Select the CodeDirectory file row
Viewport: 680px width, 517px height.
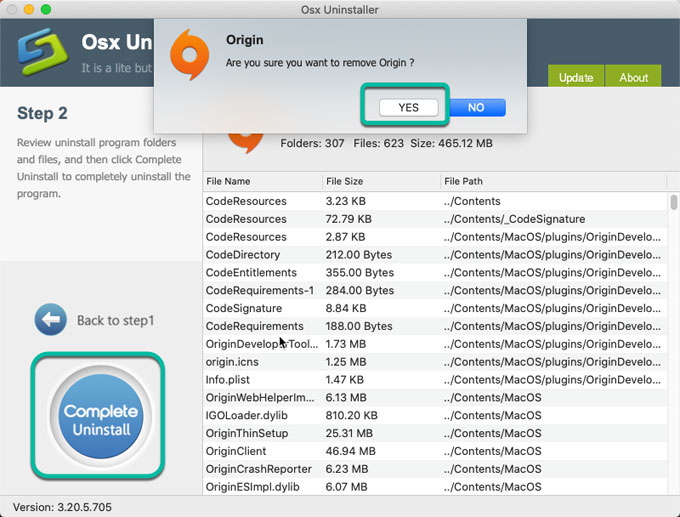point(435,255)
